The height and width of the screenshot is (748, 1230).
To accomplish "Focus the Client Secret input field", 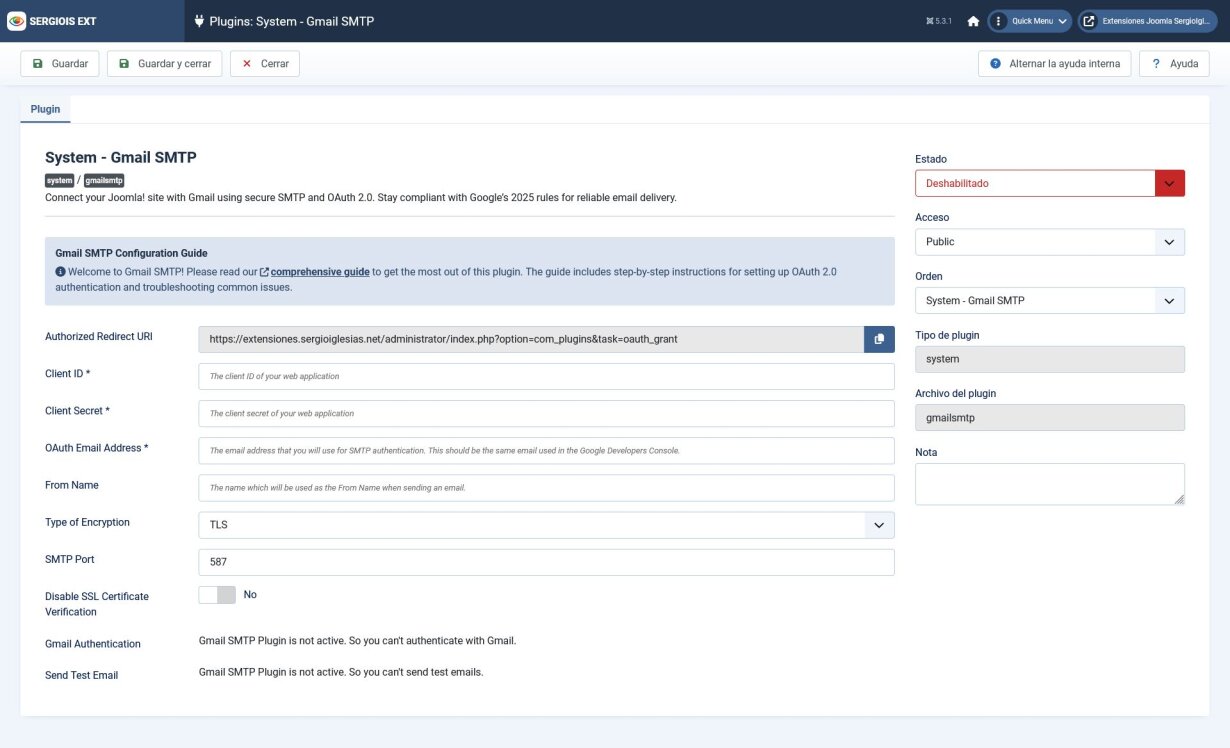I will 546,413.
